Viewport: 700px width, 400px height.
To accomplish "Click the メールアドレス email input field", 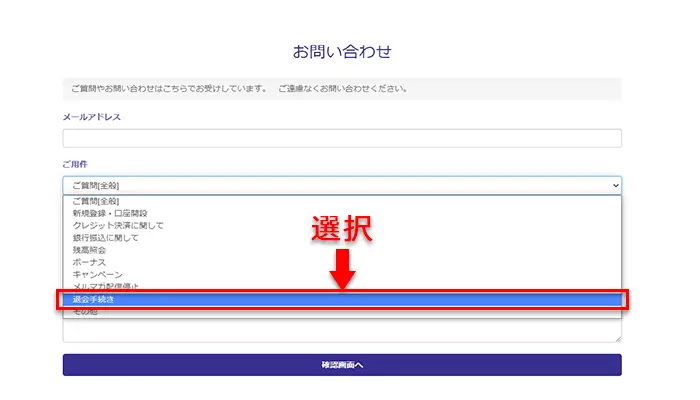I will pyautogui.click(x=342, y=138).
